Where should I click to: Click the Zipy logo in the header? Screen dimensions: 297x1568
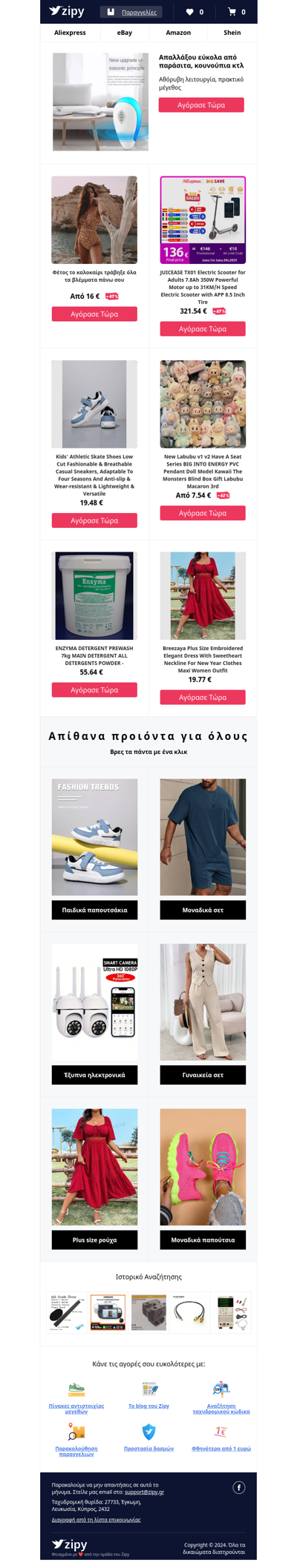tap(67, 11)
